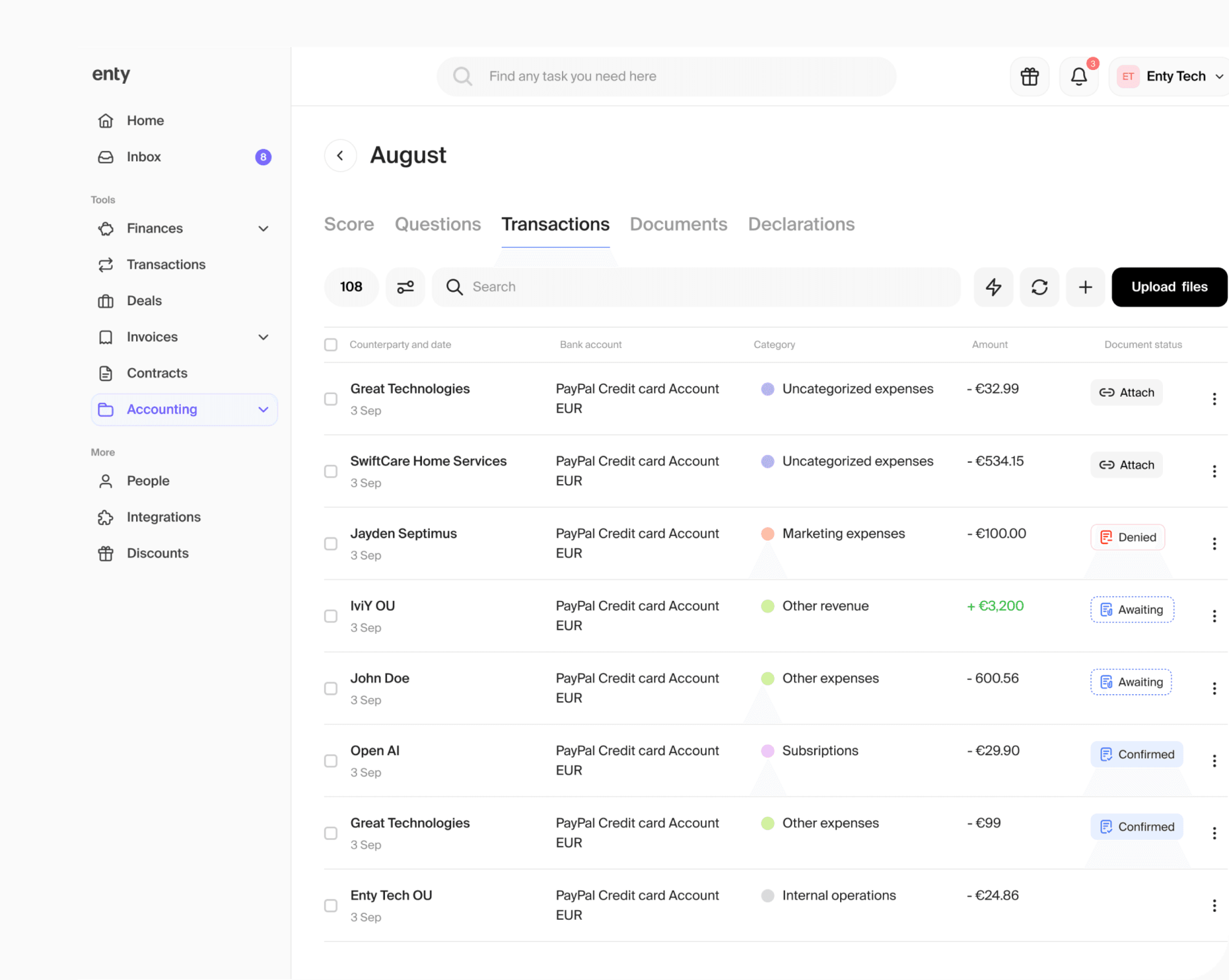Select the Jayden Septimus transaction checkbox
The width and height of the screenshot is (1229, 980).
[x=331, y=543]
